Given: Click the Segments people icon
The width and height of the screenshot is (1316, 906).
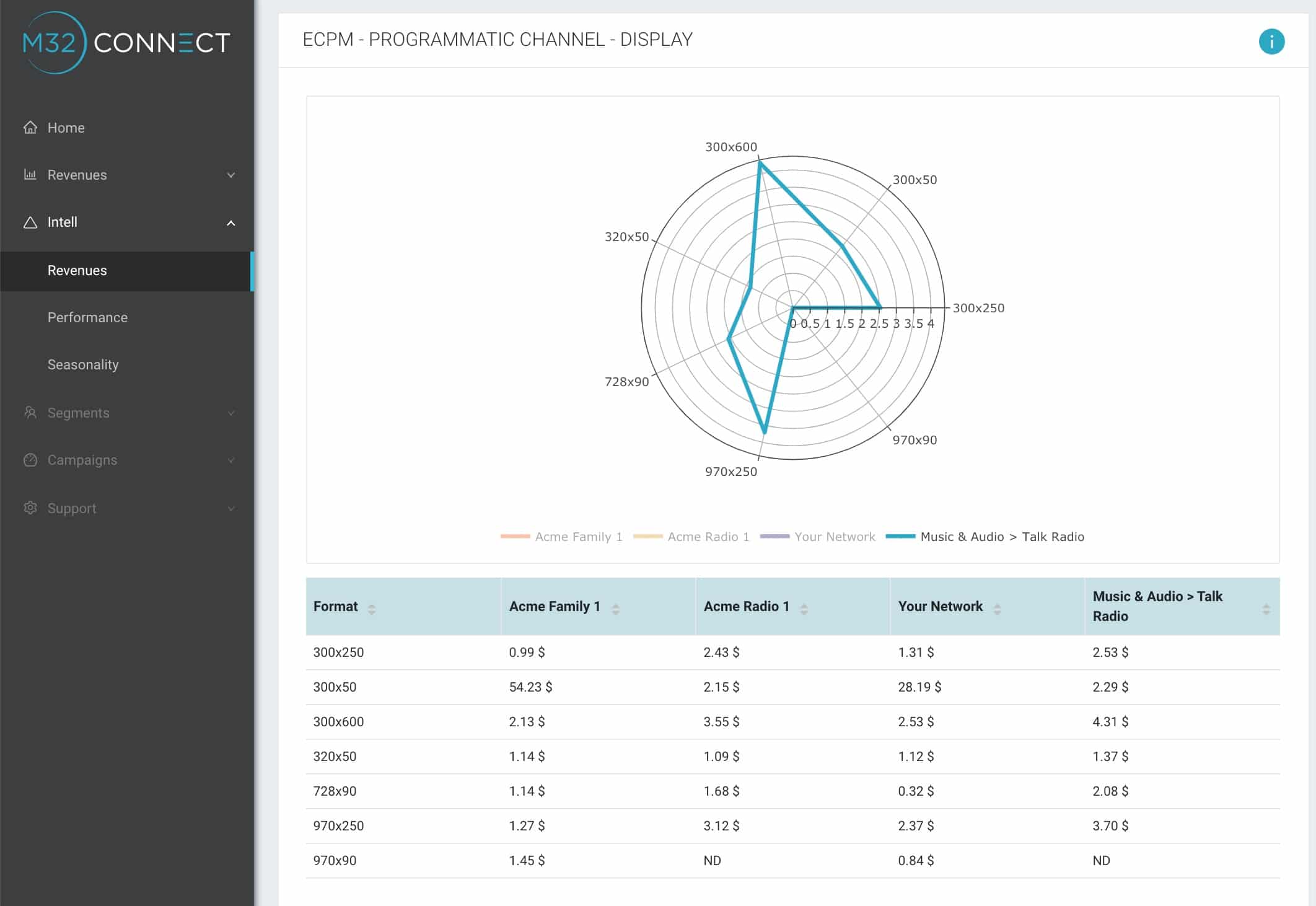Looking at the screenshot, I should click(30, 413).
